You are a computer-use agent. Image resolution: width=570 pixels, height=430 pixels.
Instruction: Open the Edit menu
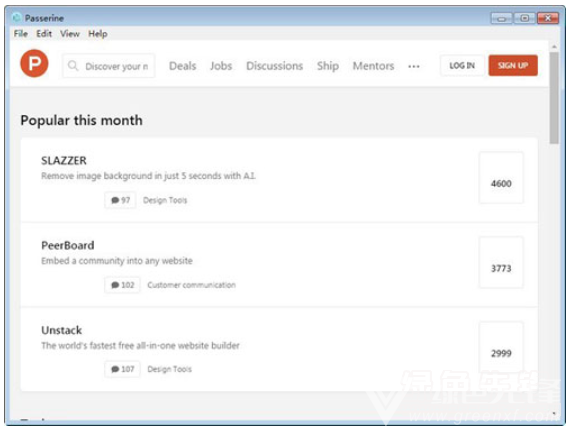click(44, 34)
